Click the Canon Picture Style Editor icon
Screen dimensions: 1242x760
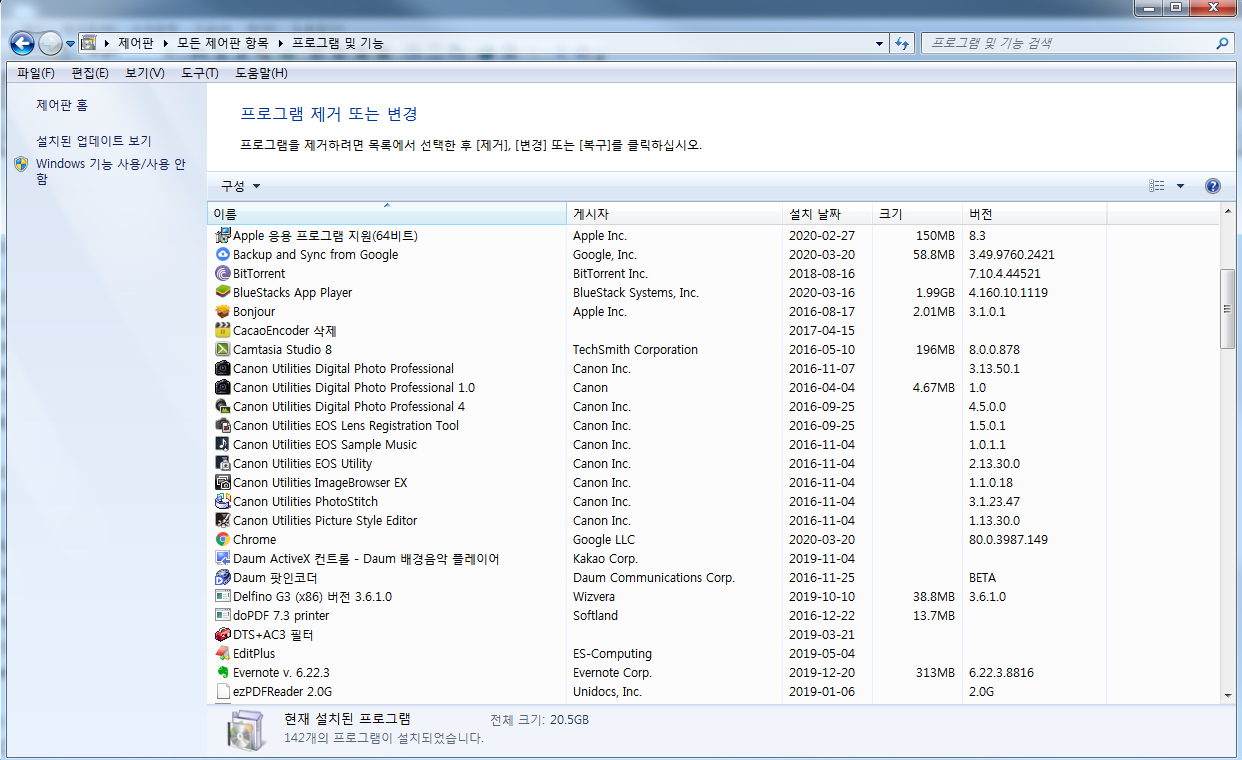coord(223,521)
